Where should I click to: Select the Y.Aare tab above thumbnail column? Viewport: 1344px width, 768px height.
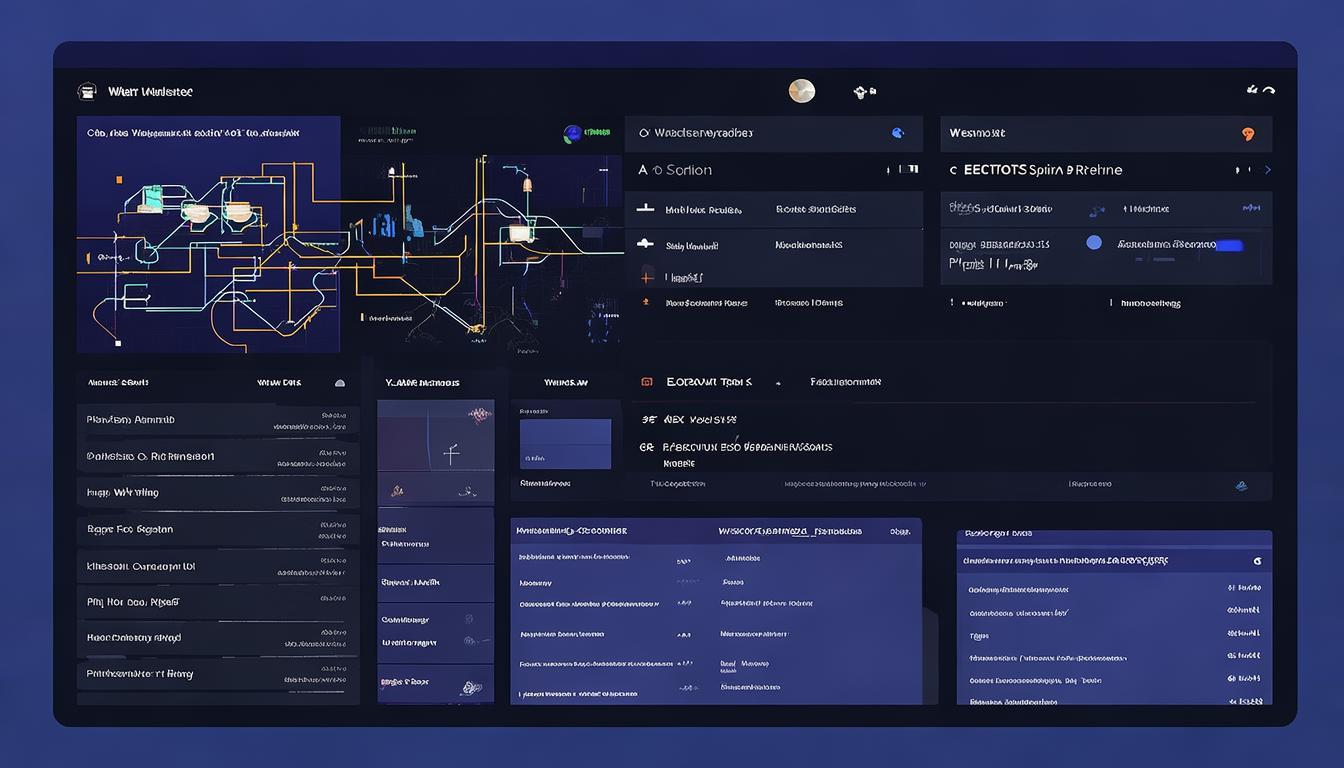point(422,383)
